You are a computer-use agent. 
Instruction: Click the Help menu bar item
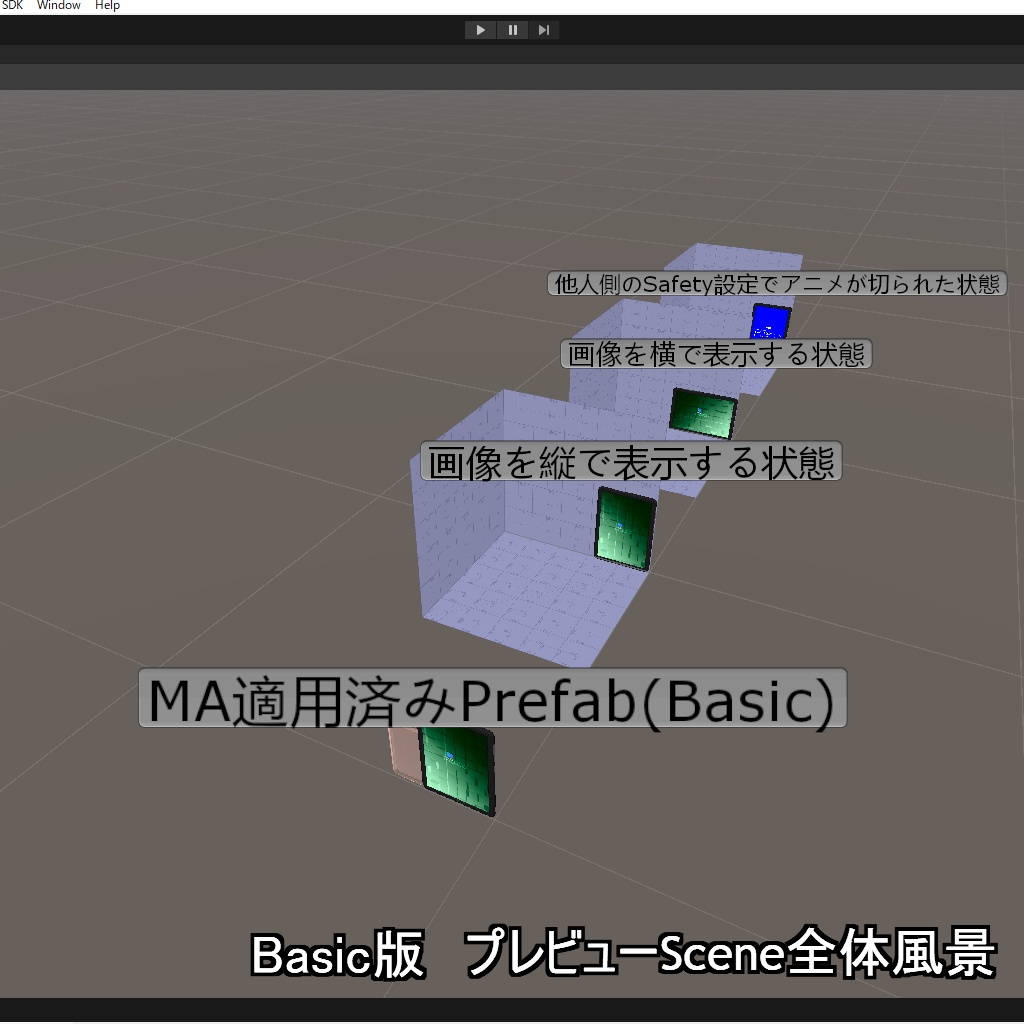(105, 5)
